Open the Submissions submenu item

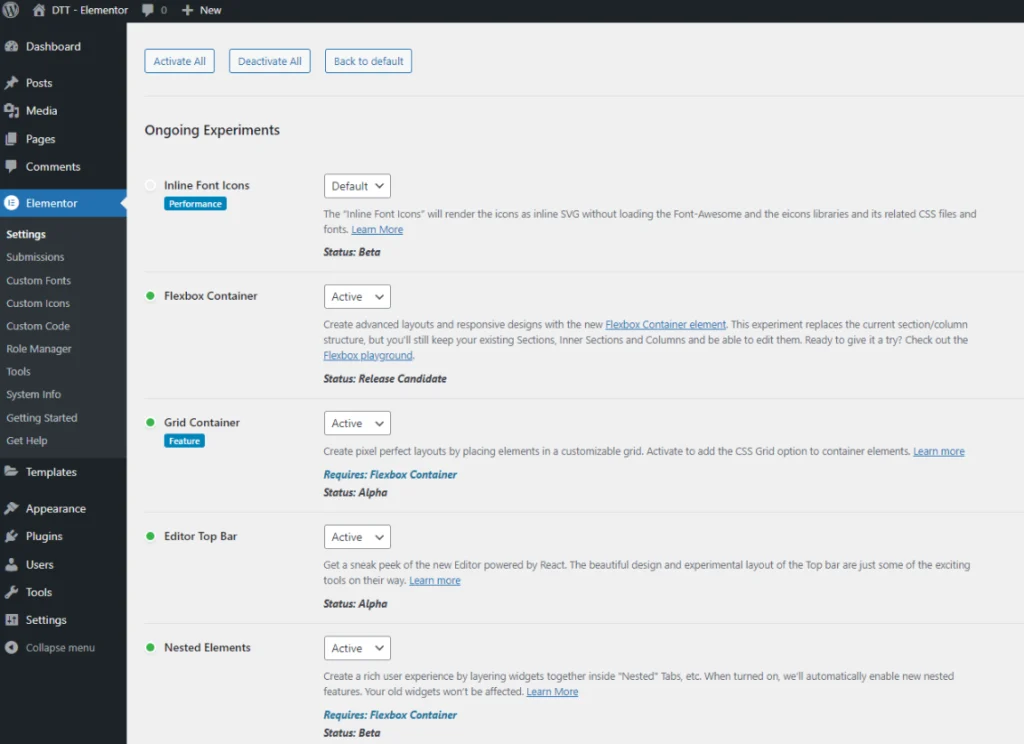click(35, 257)
